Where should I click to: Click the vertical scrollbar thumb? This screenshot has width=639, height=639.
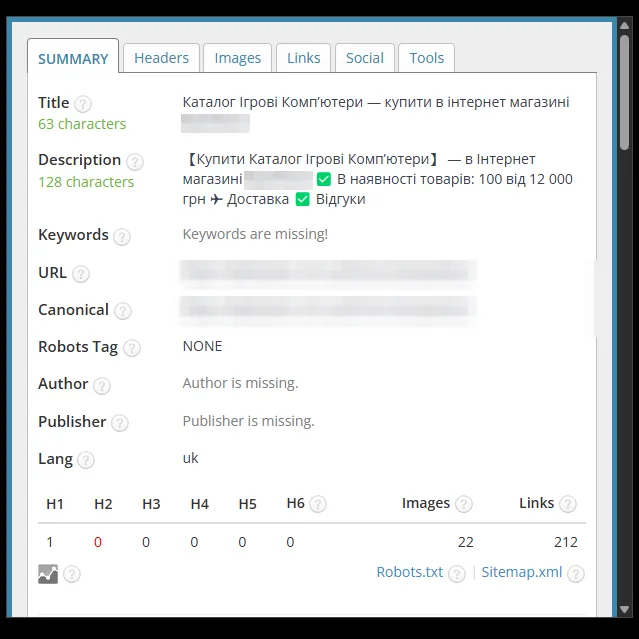coord(625,93)
